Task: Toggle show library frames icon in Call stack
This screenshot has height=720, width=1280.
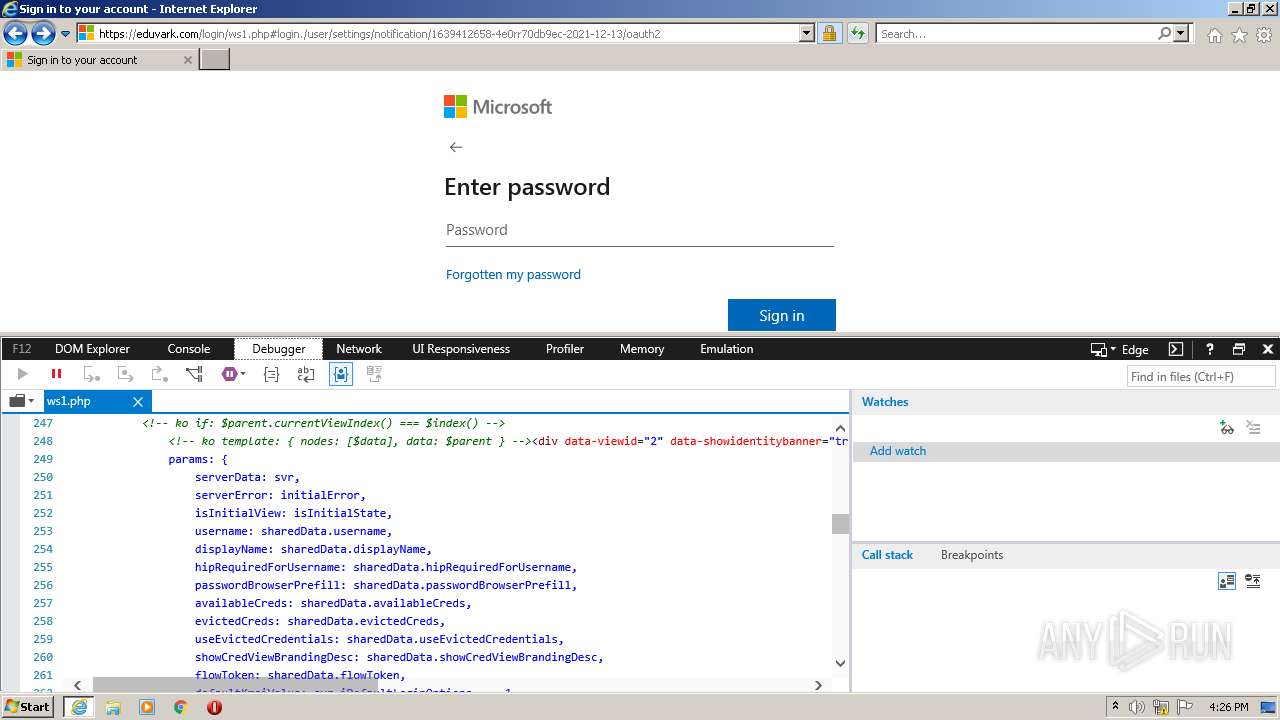Action: [1227, 581]
